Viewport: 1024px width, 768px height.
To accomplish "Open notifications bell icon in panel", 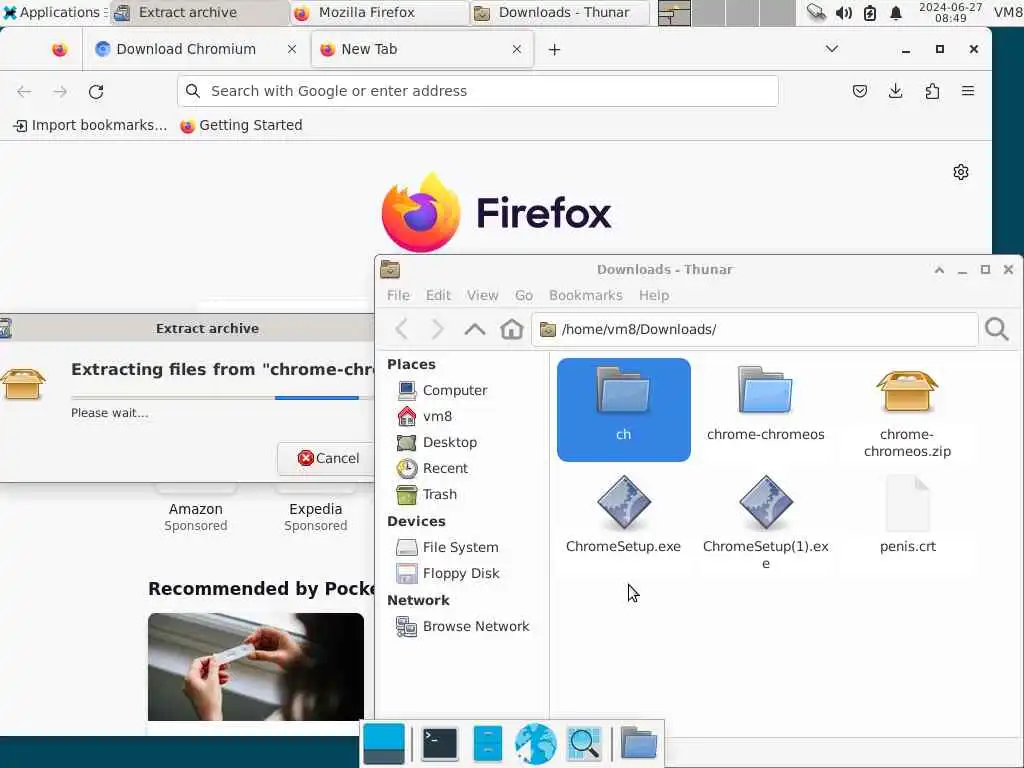I will pos(896,12).
